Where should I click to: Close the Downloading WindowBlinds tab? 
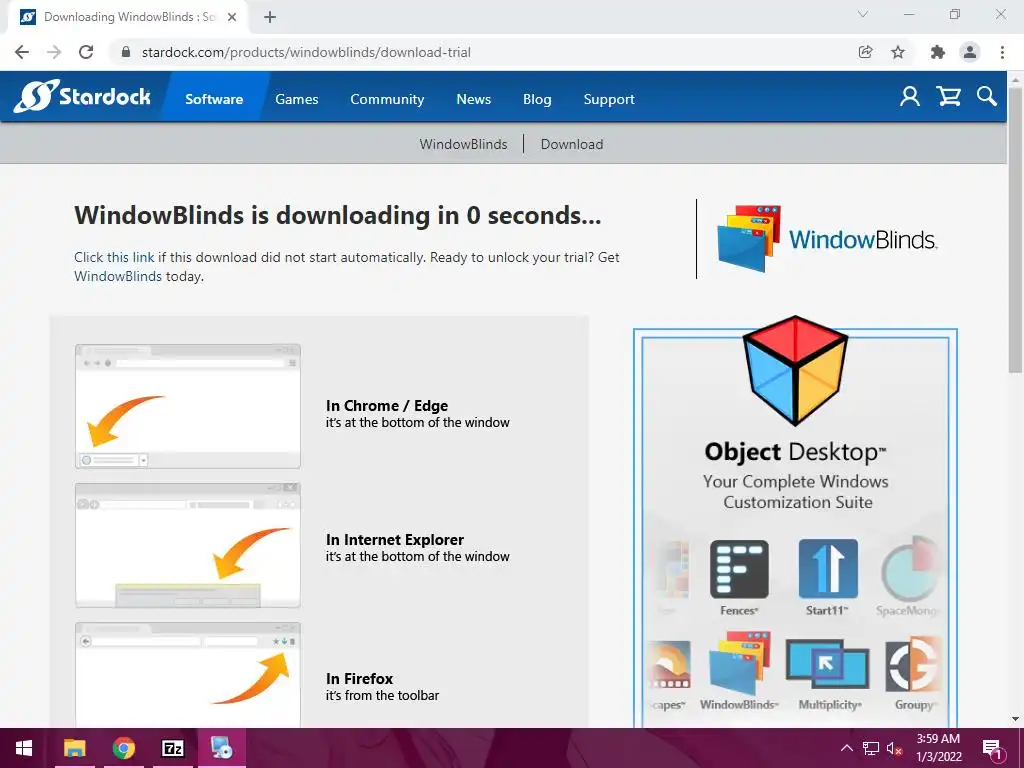(x=232, y=17)
